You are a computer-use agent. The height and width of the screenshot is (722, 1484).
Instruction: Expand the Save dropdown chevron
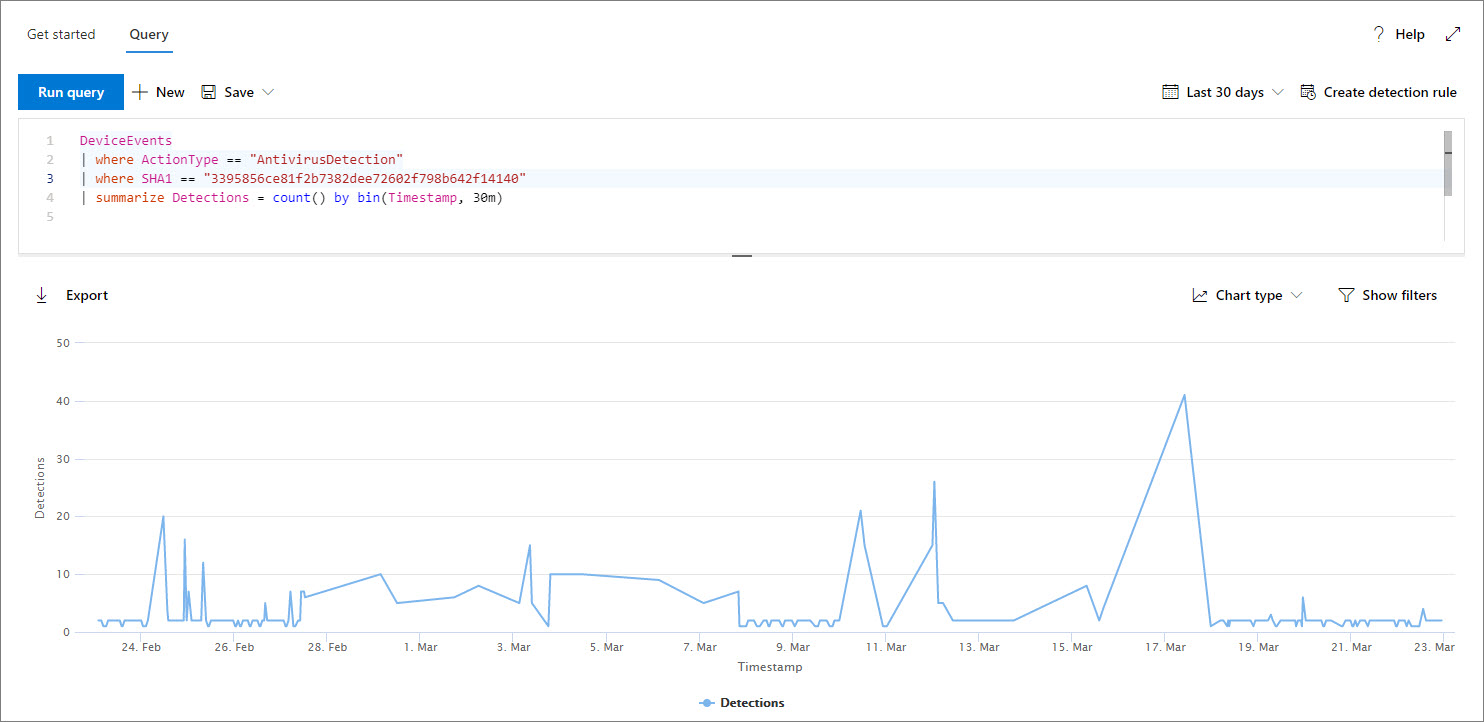268,92
